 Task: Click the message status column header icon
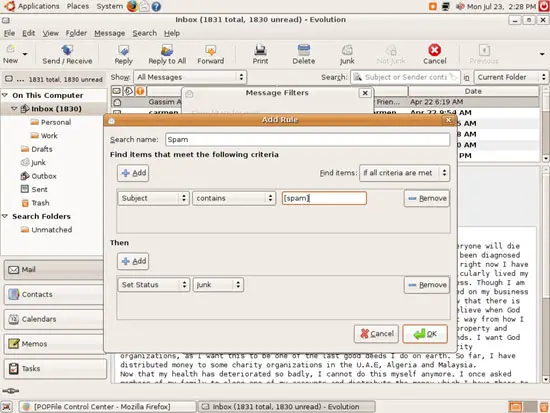click(117, 91)
